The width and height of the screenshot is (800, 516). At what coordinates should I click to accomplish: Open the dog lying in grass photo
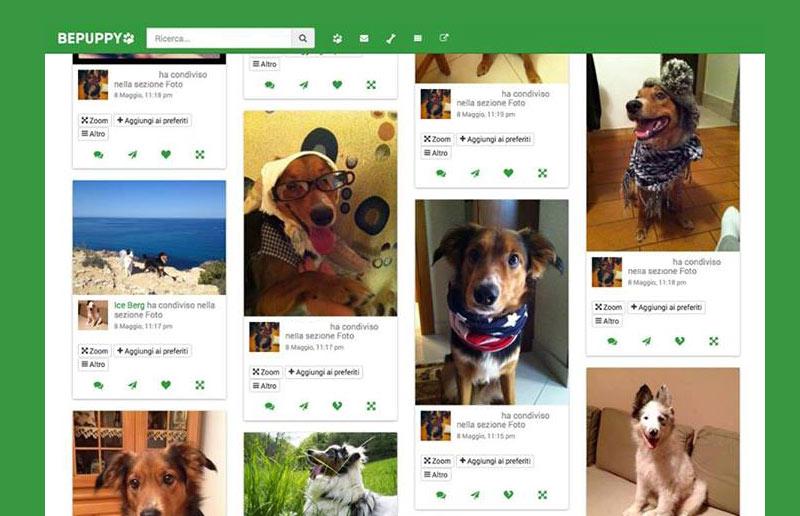point(320,474)
